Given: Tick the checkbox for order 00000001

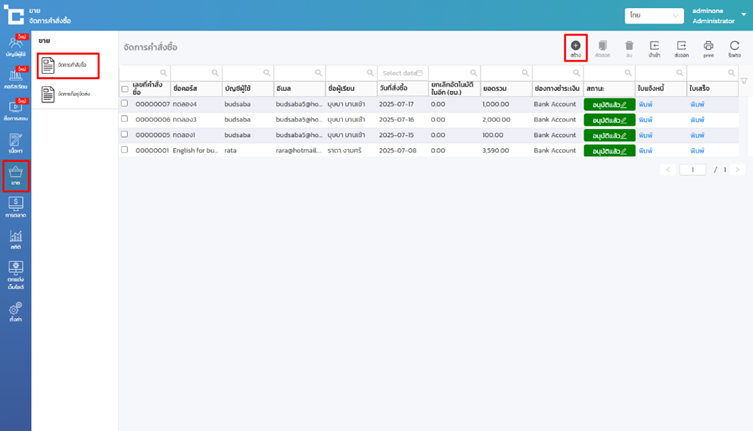Looking at the screenshot, I should 125,150.
